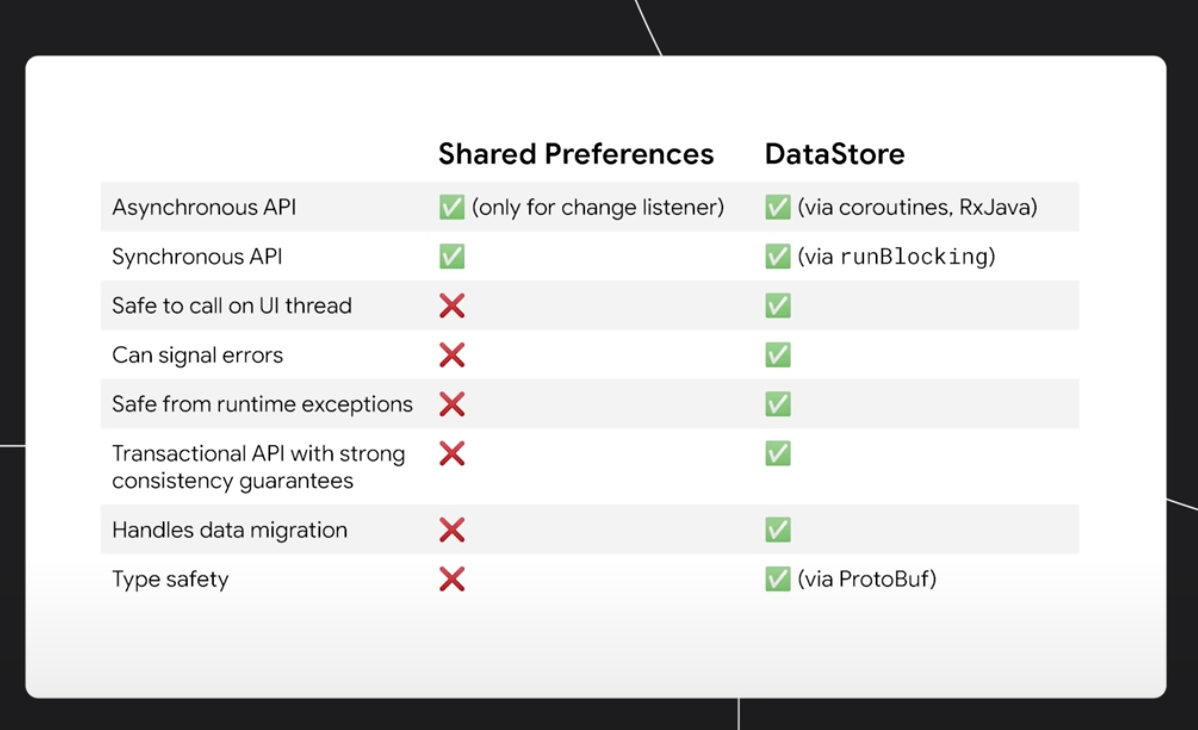Click DataStore checkmark beside via runBlocking
This screenshot has height=730, width=1198.
778,256
